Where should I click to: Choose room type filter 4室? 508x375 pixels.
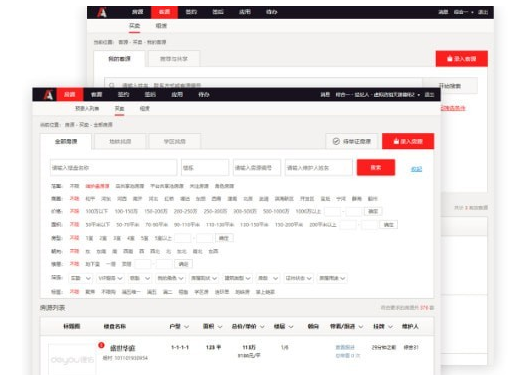[131, 238]
